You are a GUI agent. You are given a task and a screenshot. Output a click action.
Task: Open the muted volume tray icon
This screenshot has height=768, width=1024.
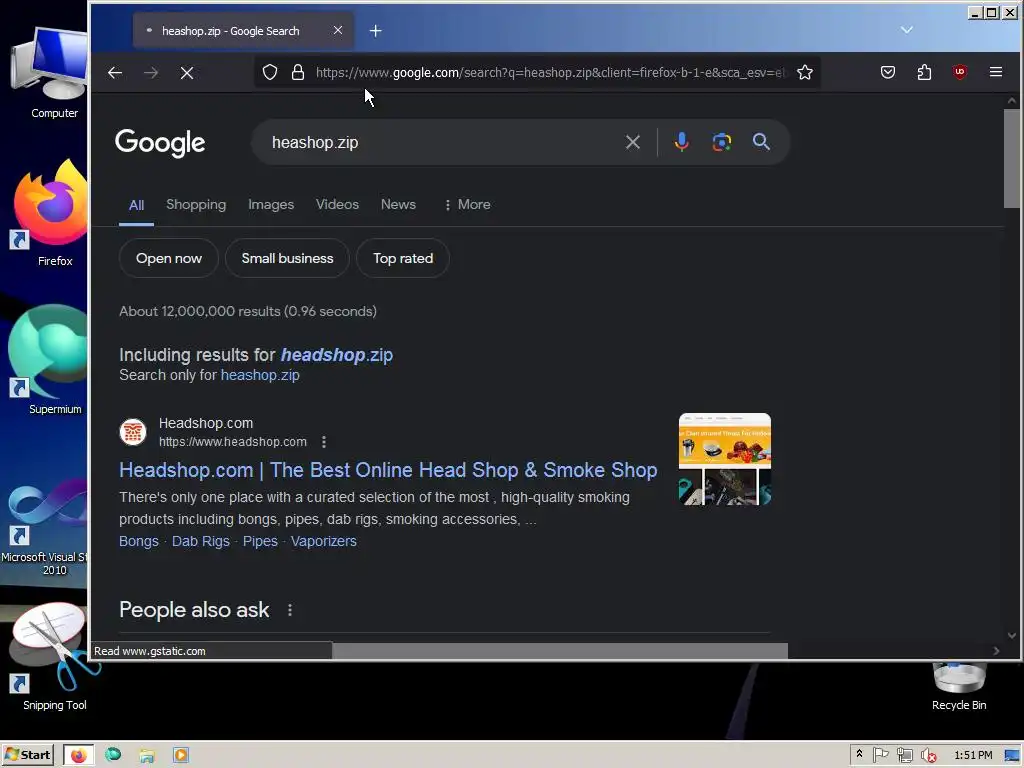pos(928,755)
